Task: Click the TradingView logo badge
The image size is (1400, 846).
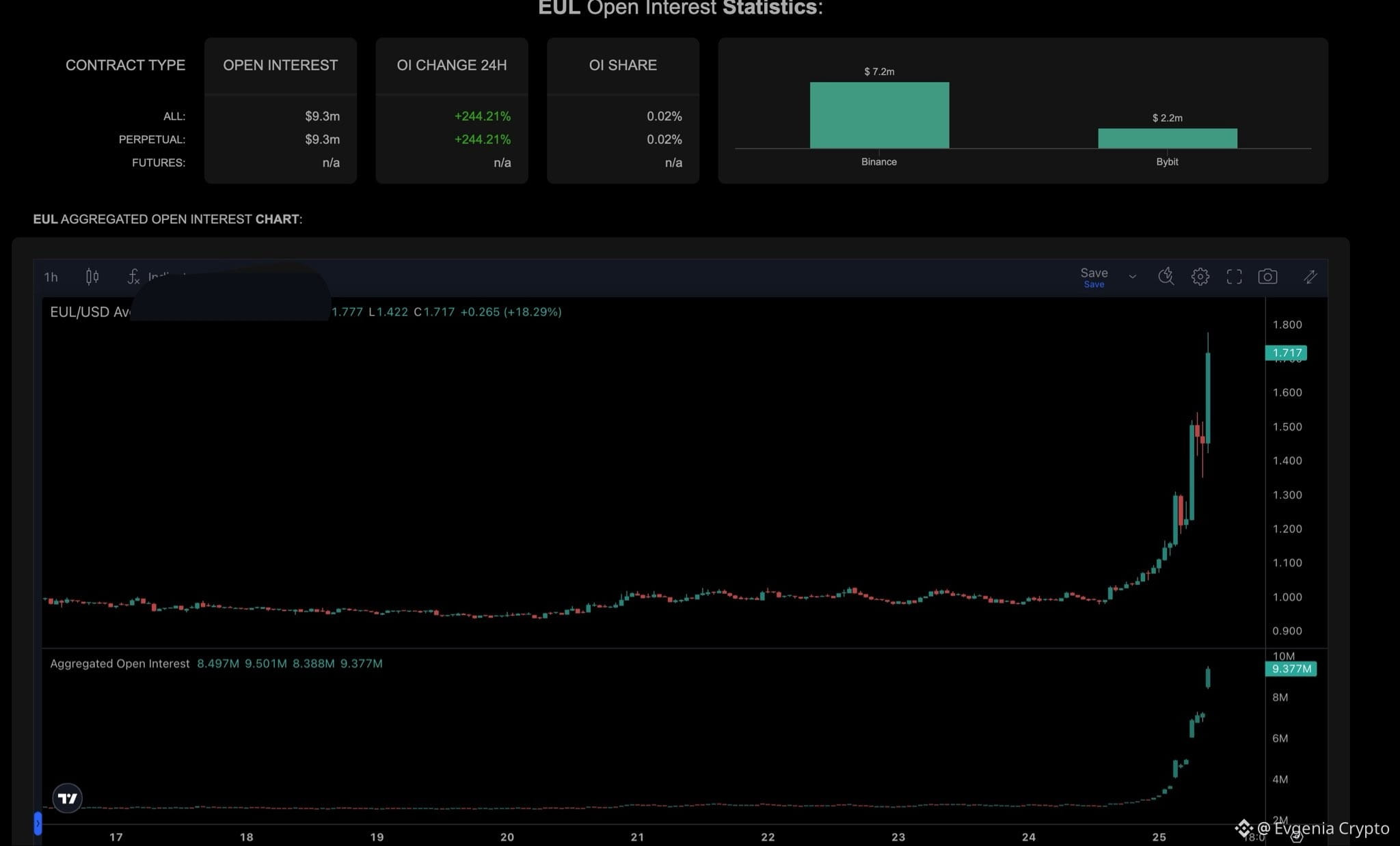Action: pyautogui.click(x=68, y=797)
